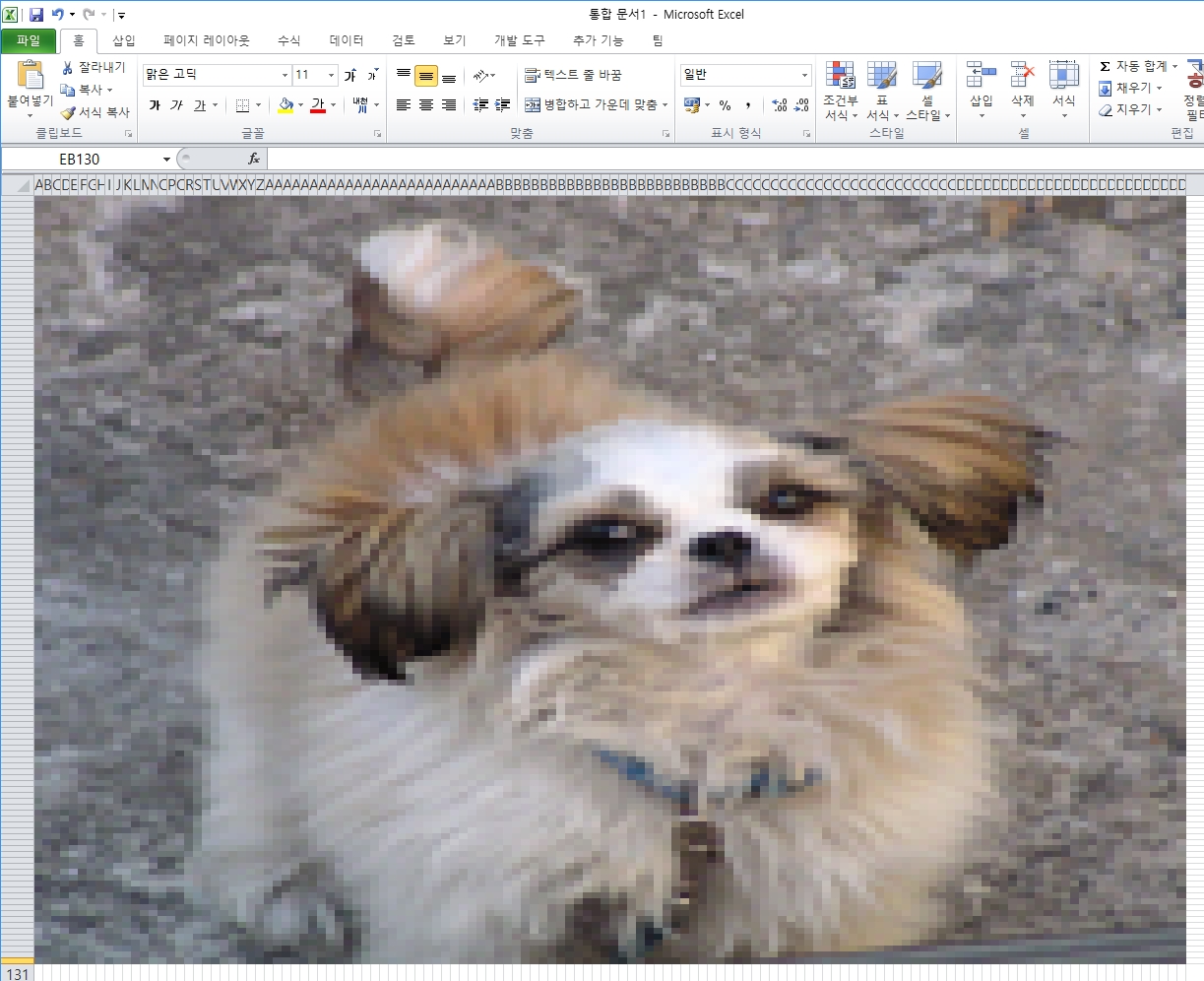Image resolution: width=1204 pixels, height=981 pixels.
Task: Expand the font name dropdown (맑은 고딕)
Action: 285,76
